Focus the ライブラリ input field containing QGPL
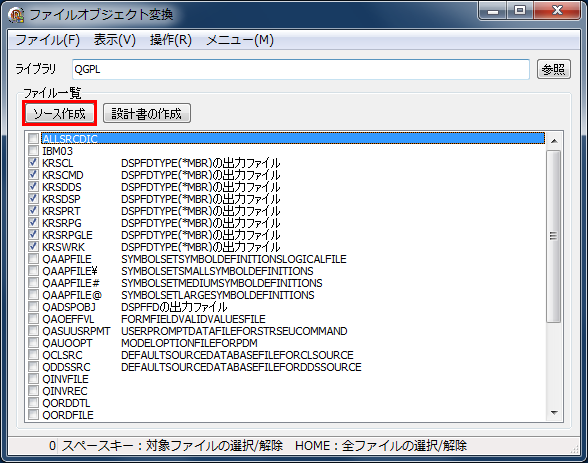Image resolution: width=588 pixels, height=463 pixels. 301,69
